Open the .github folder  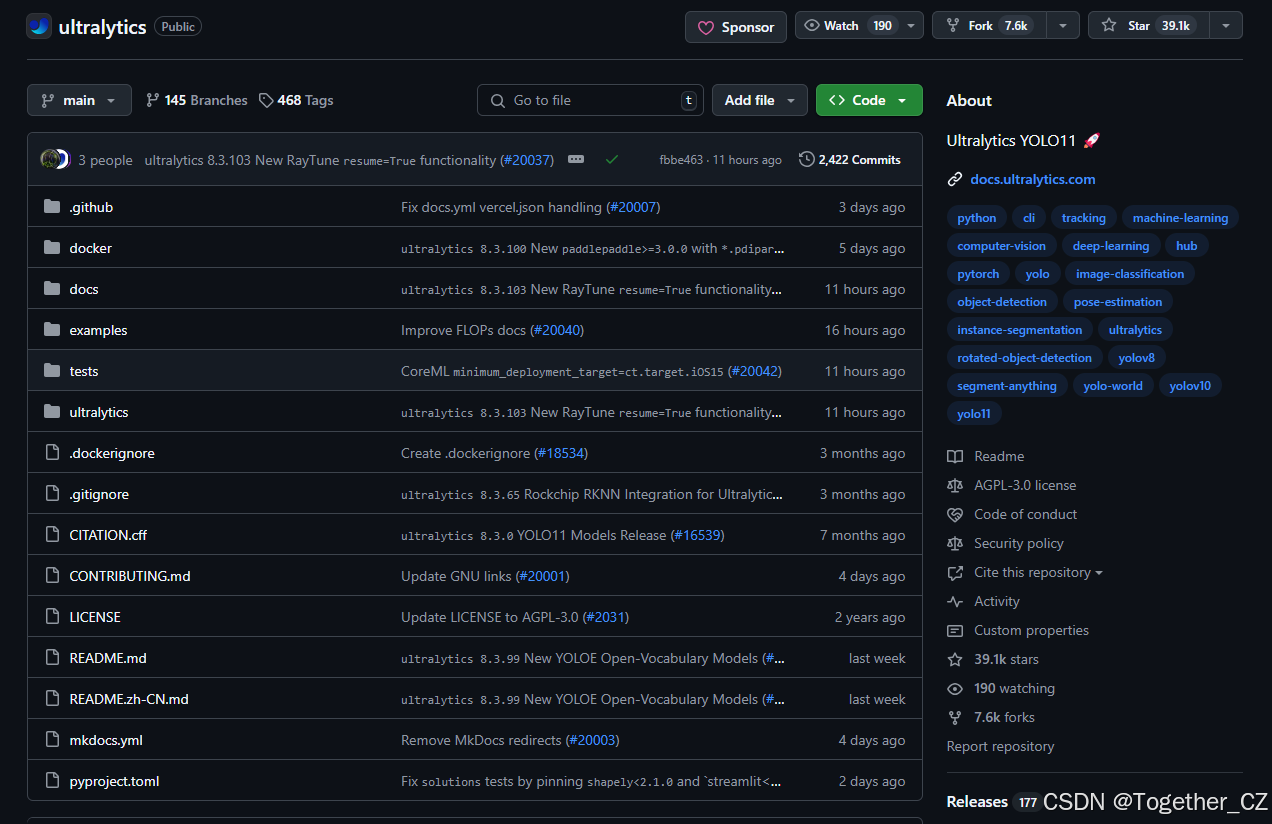91,207
